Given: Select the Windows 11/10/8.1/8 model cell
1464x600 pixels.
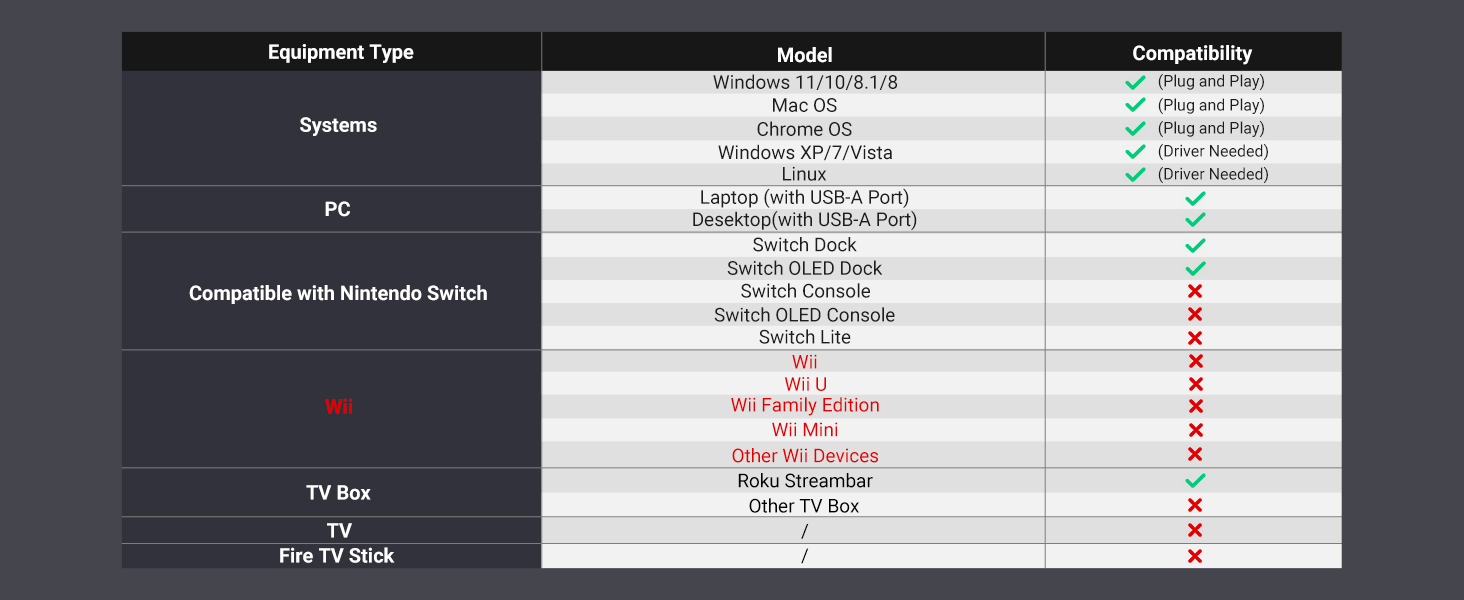Looking at the screenshot, I should pyautogui.click(x=805, y=82).
